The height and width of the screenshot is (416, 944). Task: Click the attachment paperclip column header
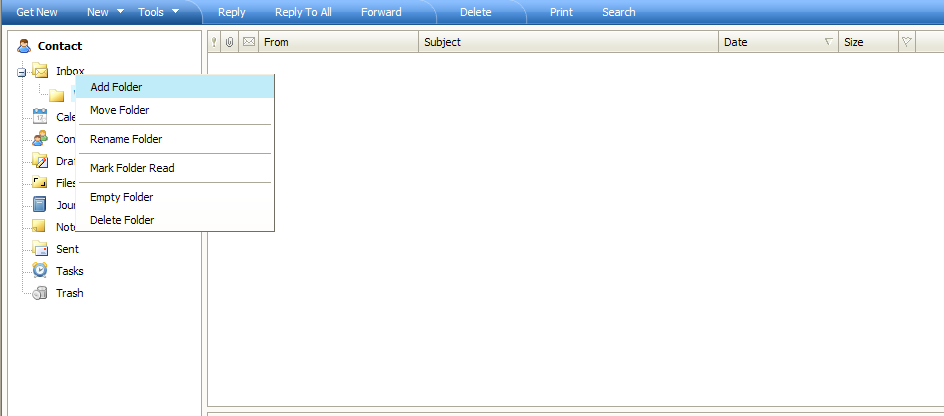230,42
